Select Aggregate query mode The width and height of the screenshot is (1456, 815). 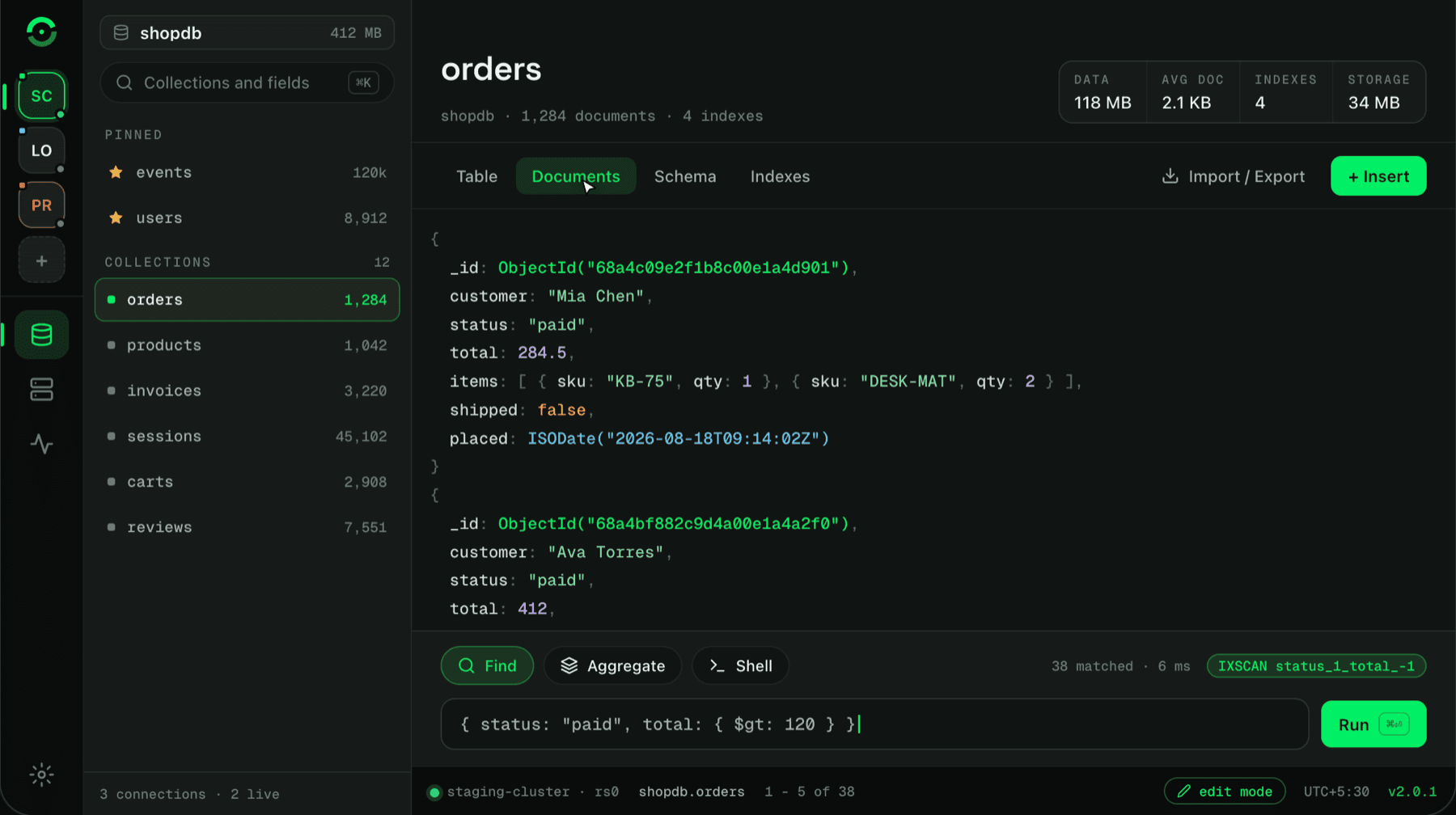[612, 665]
